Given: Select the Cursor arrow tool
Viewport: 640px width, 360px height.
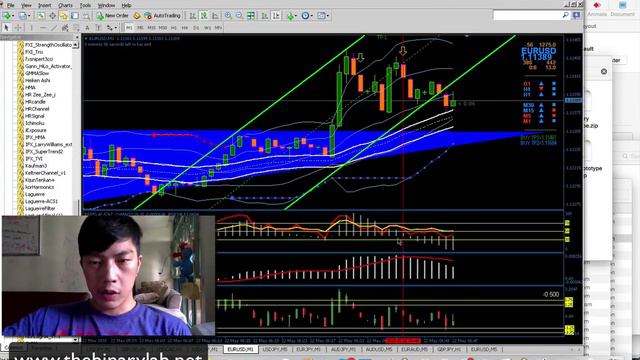Looking at the screenshot, I should [6, 27].
